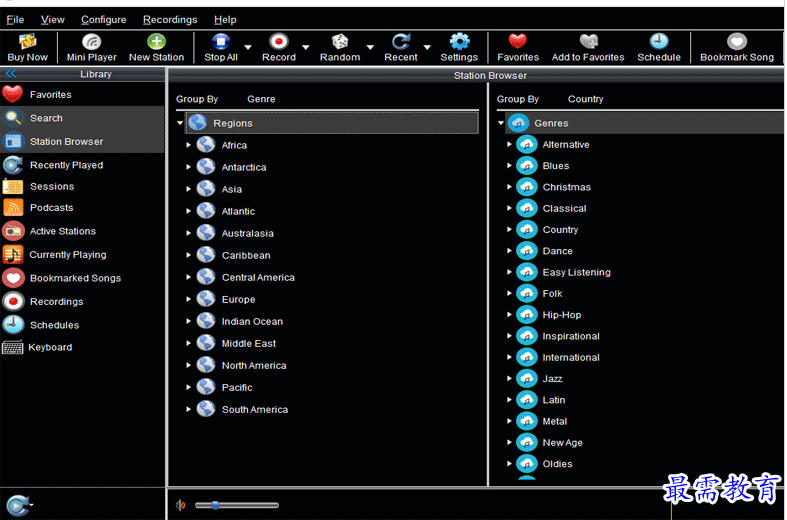
Task: Play a Random station
Action: click(x=340, y=48)
